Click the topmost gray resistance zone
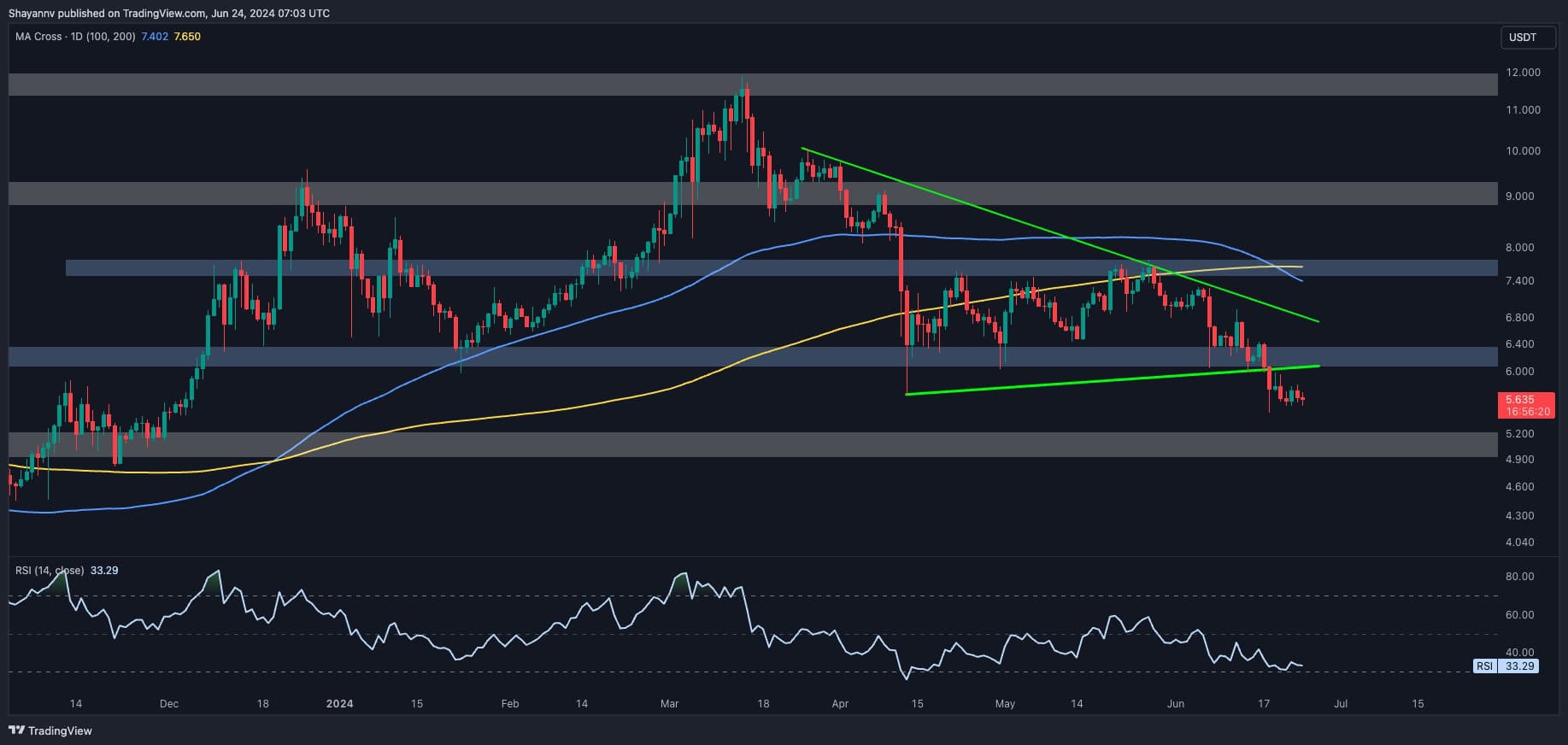This screenshot has width=1568, height=745. click(752, 85)
